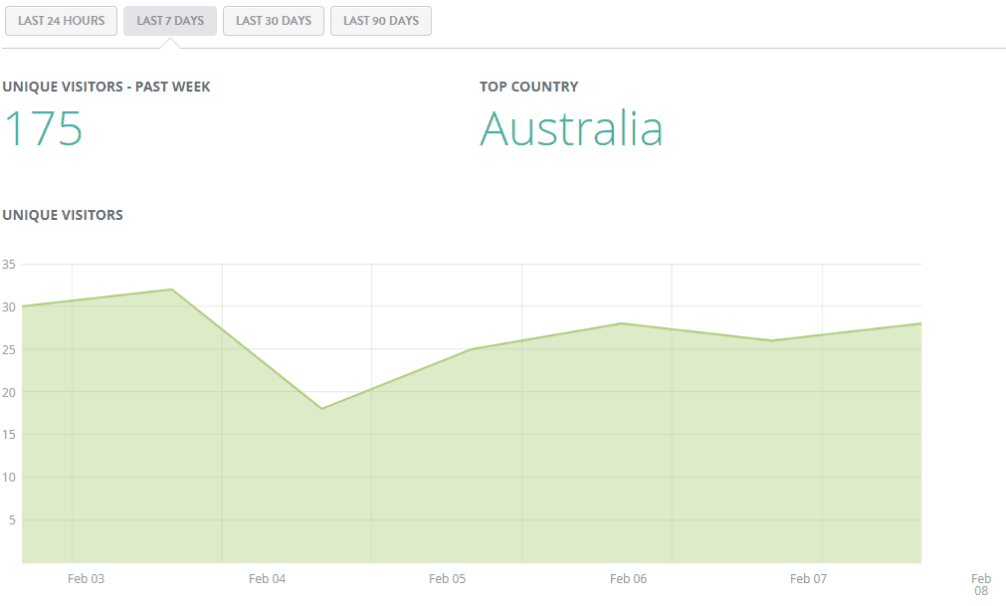Switch to the LAST 30 DAYS view

click(x=273, y=20)
